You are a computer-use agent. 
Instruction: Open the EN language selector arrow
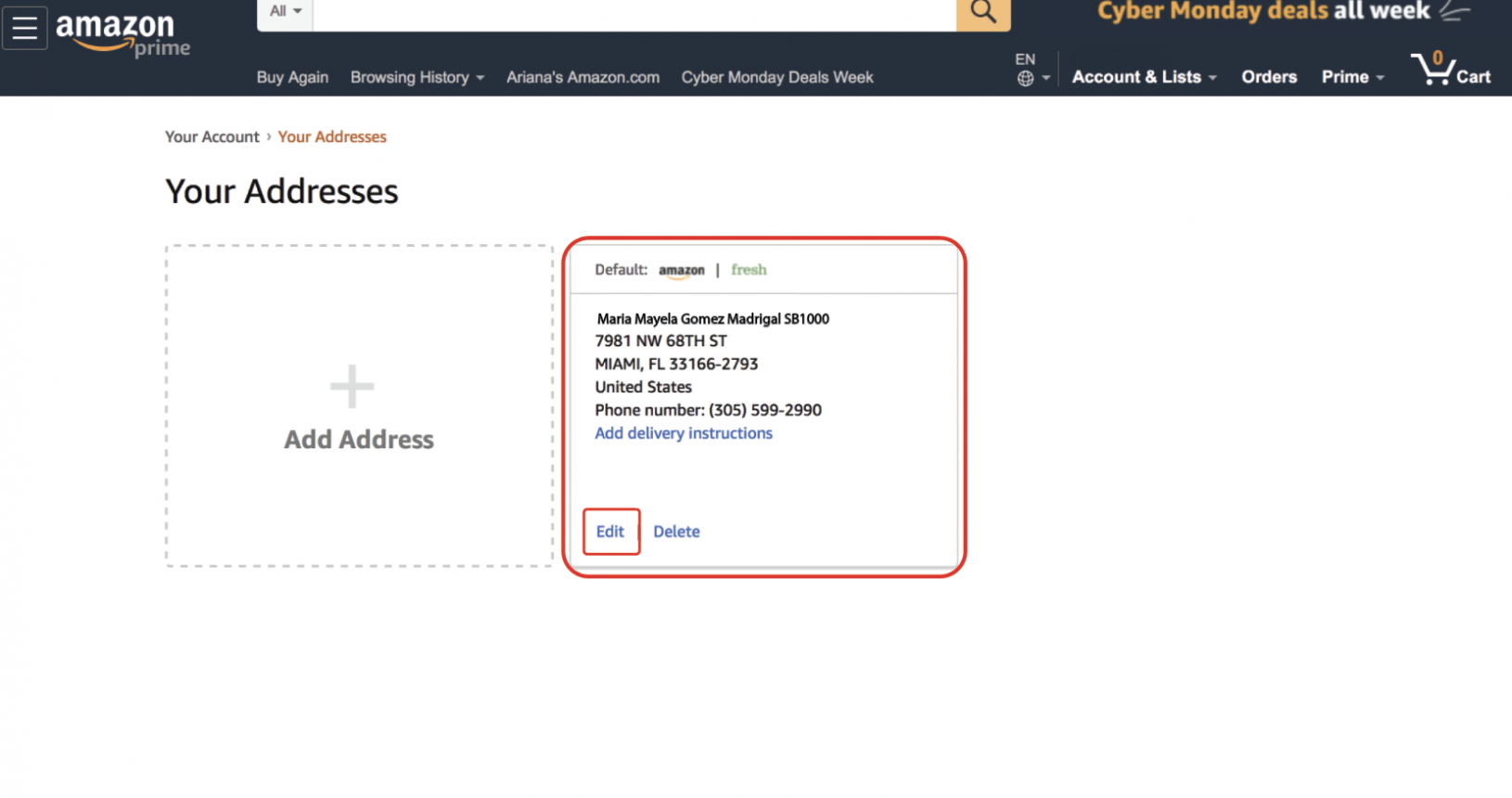[1046, 78]
